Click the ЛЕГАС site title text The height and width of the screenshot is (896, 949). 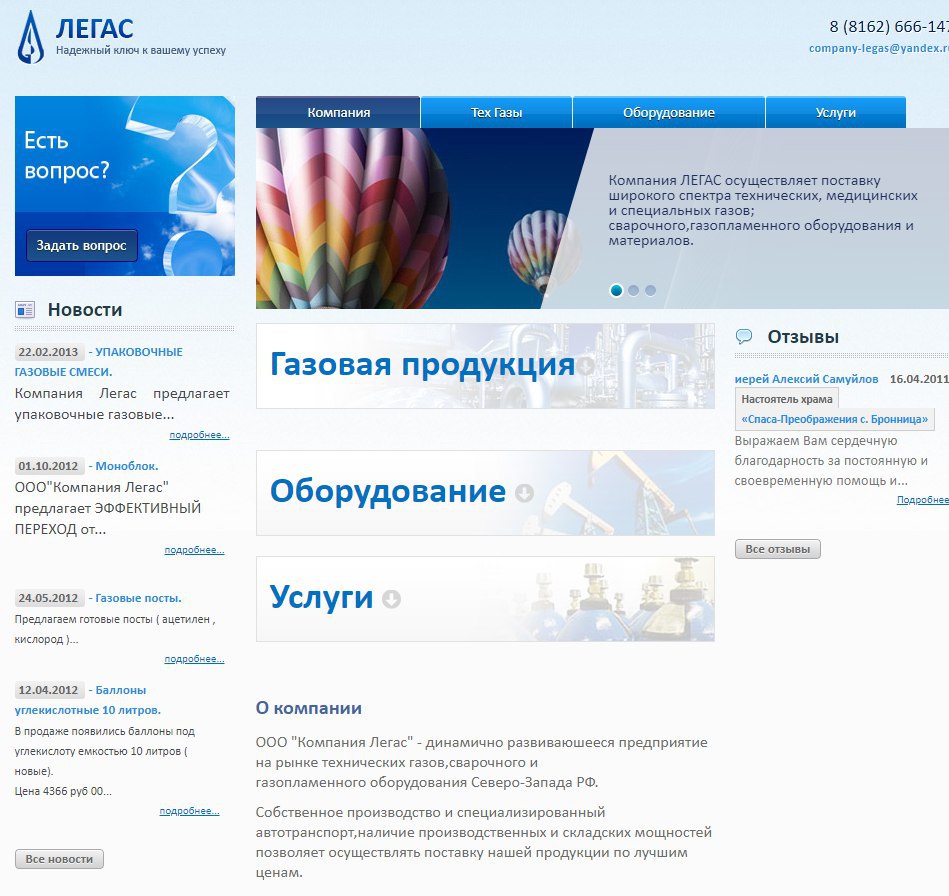click(94, 29)
